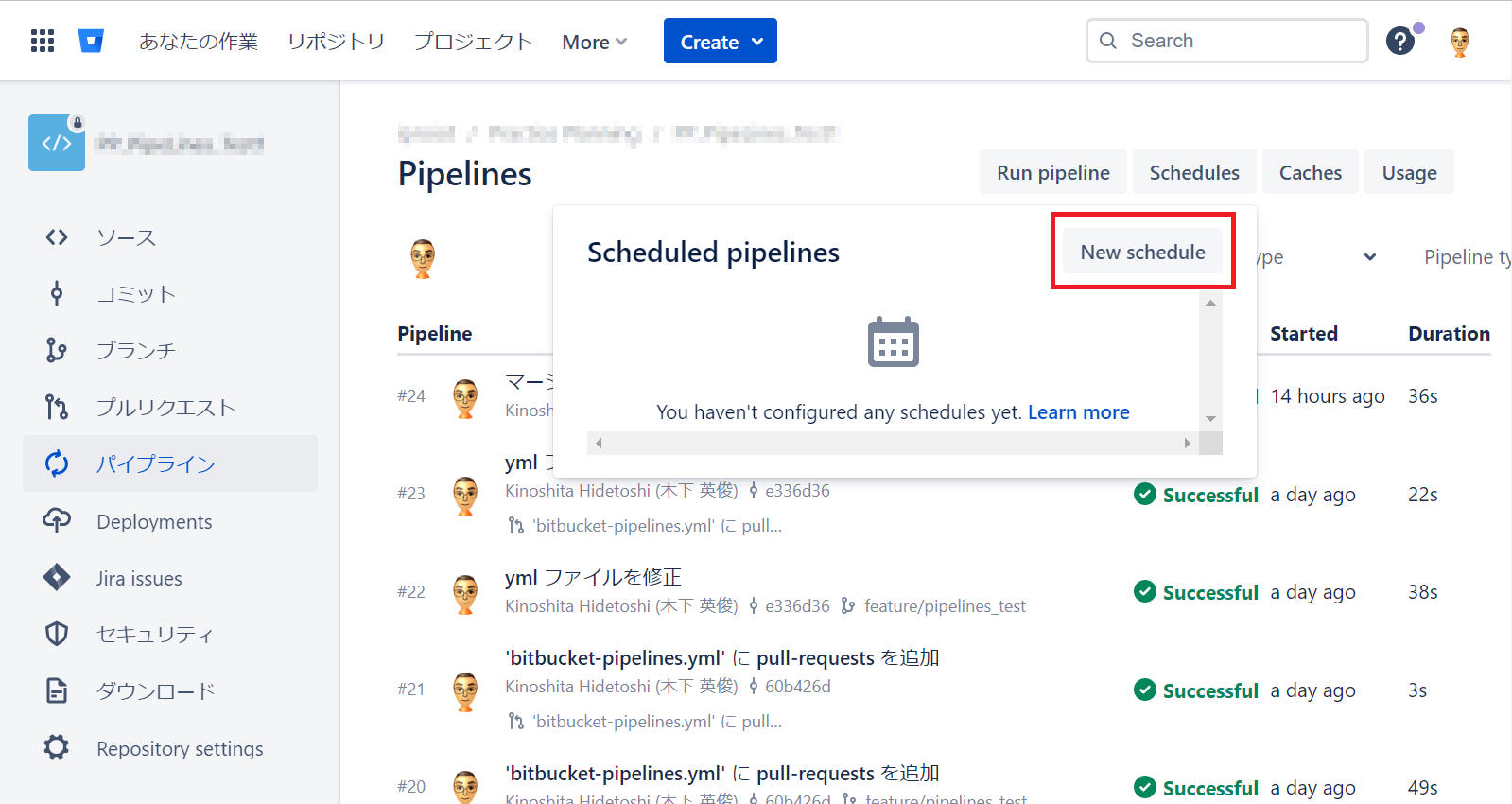The height and width of the screenshot is (804, 1512).
Task: Click the branch icon before feature/pipelines_test on #22
Action: pos(848,605)
